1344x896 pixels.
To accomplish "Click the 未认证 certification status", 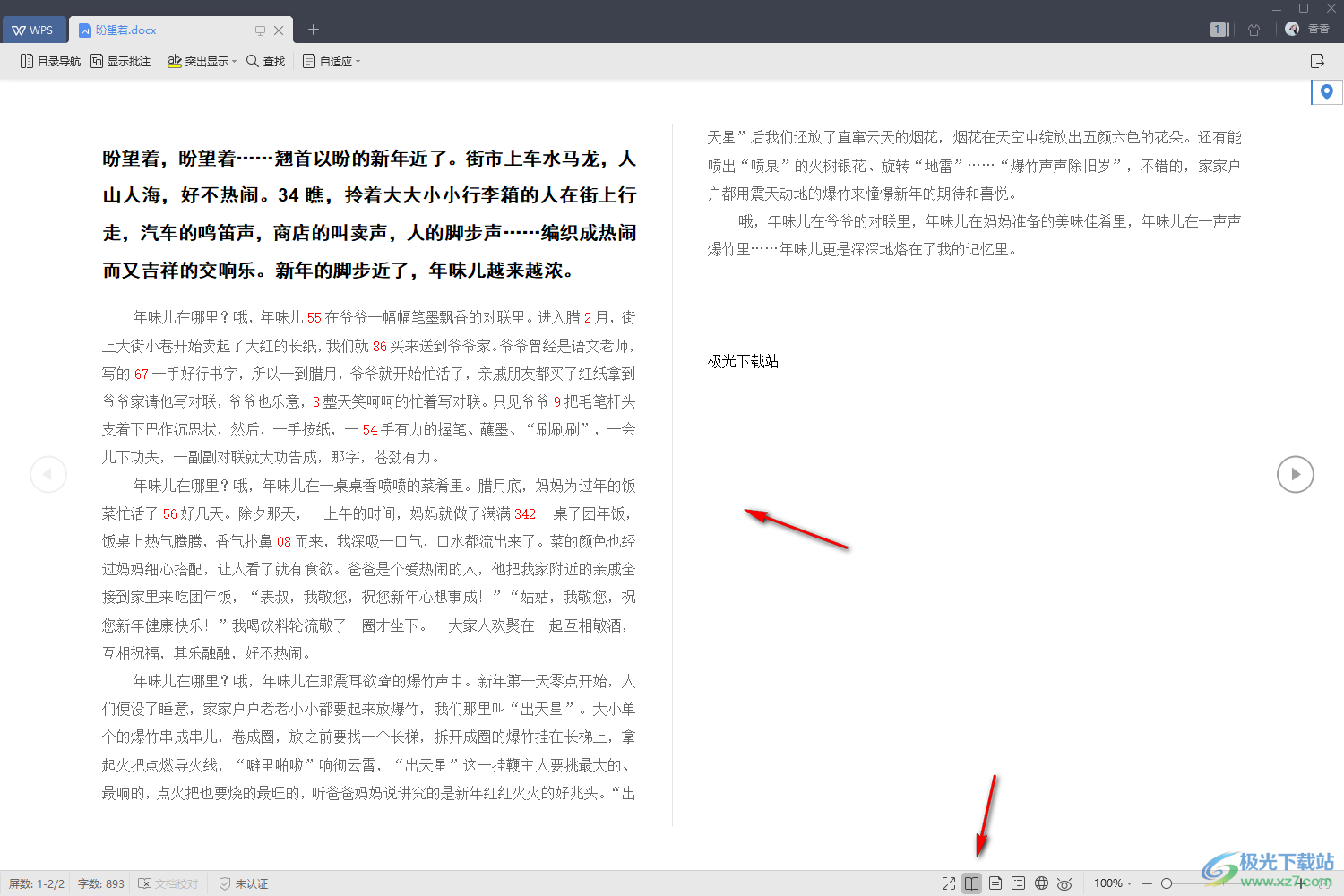I will tap(244, 883).
